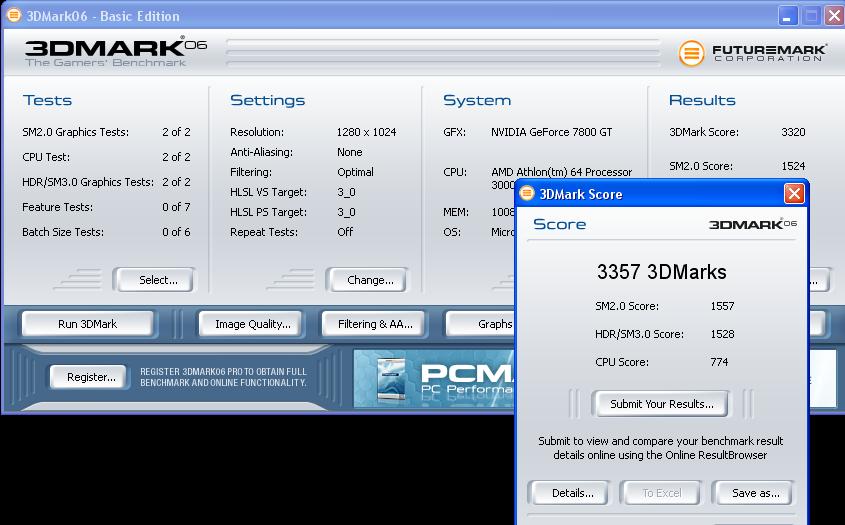The width and height of the screenshot is (845, 525).
Task: Close the 3DMark Score dialog
Action: point(794,194)
